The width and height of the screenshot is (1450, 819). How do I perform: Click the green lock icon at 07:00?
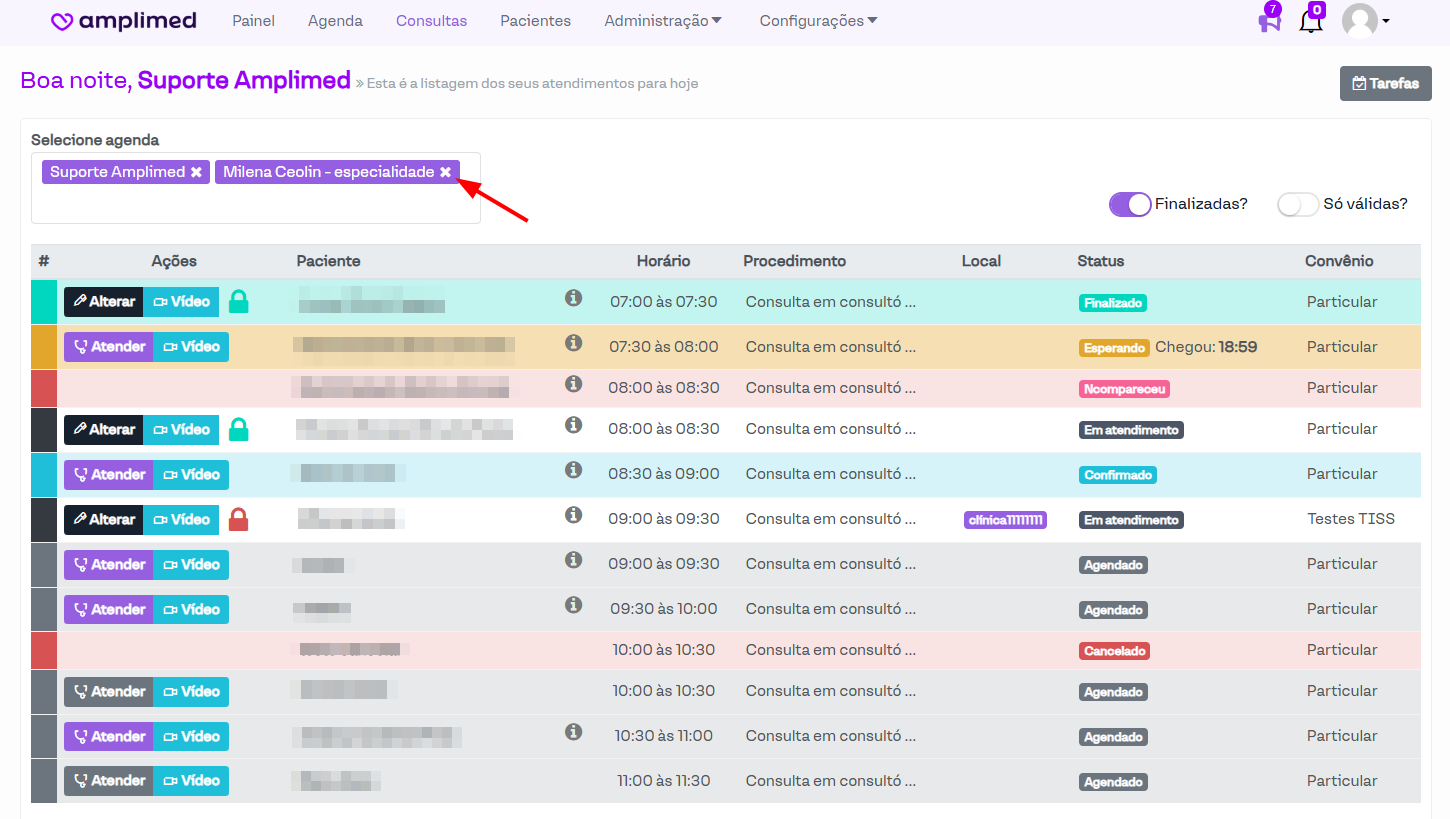point(238,302)
